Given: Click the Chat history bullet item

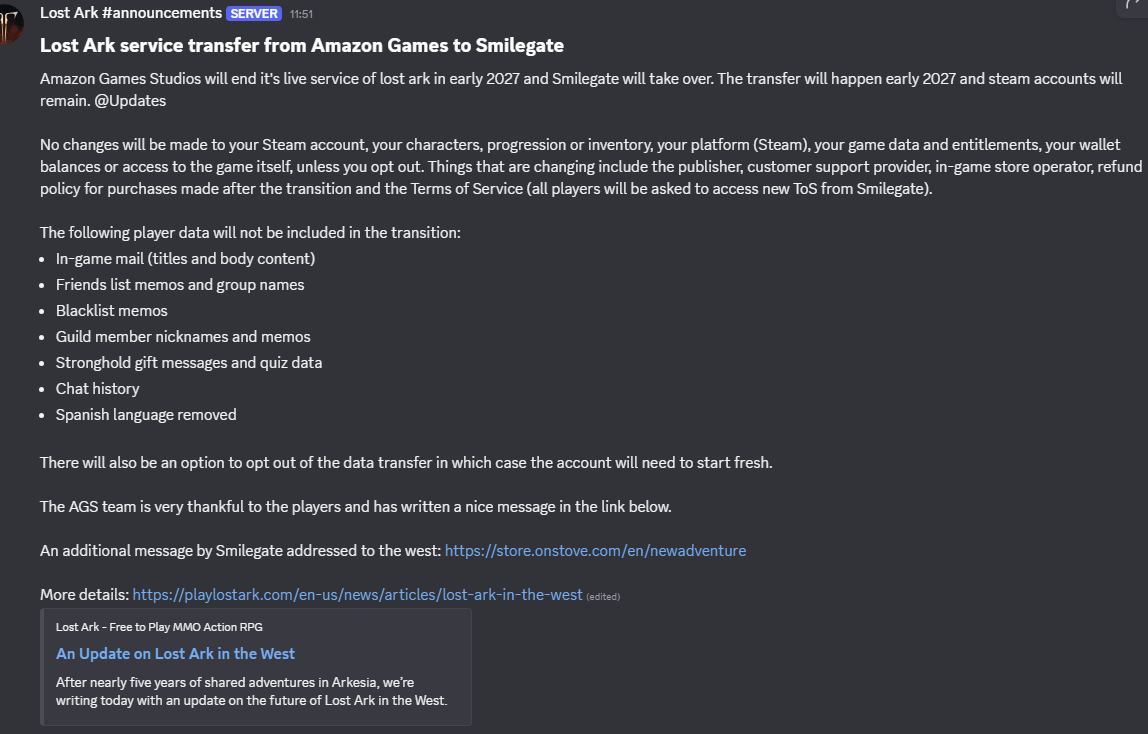Looking at the screenshot, I should coord(97,389).
